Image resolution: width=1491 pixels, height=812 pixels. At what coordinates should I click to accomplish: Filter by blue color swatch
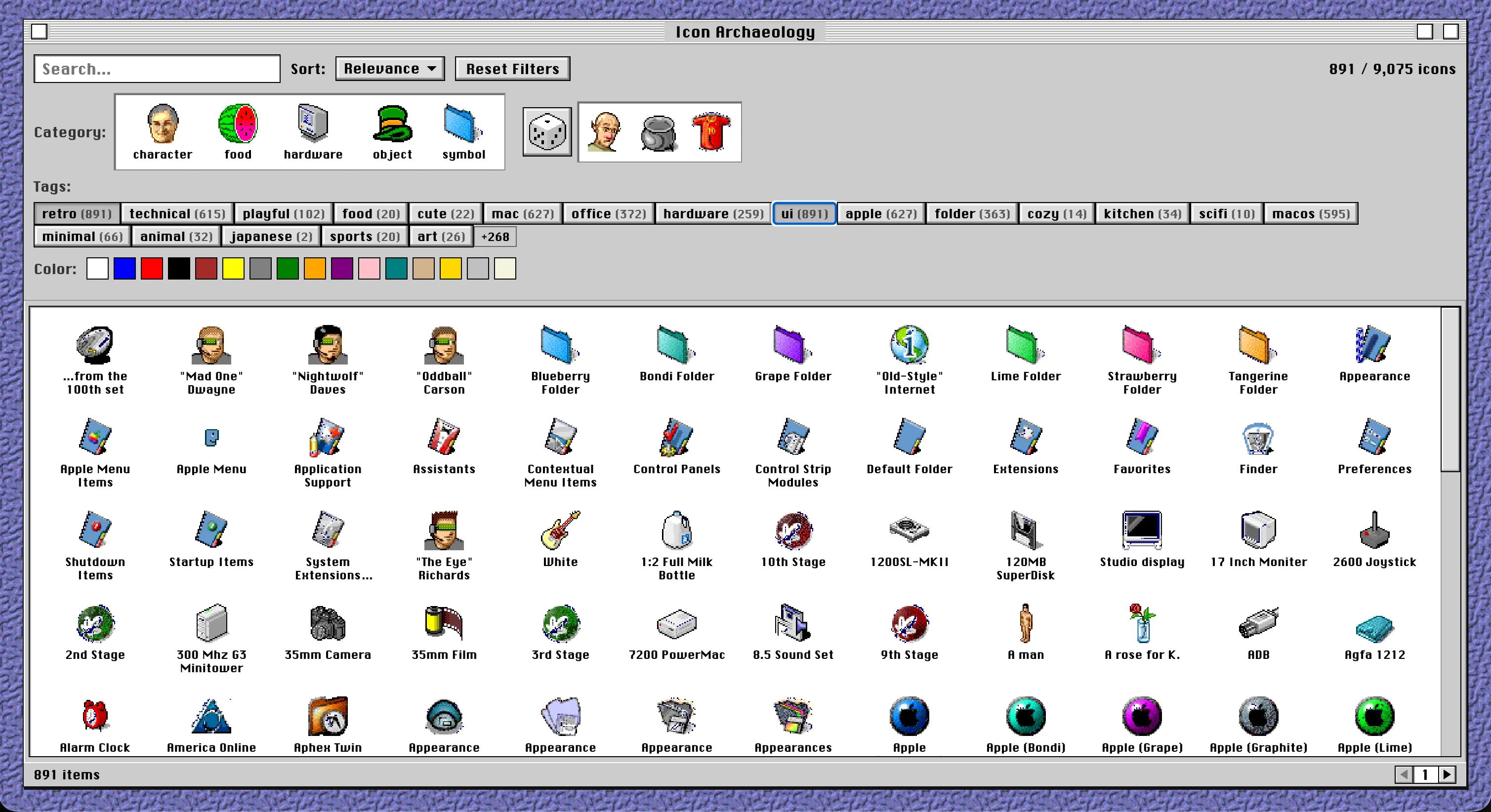(124, 269)
